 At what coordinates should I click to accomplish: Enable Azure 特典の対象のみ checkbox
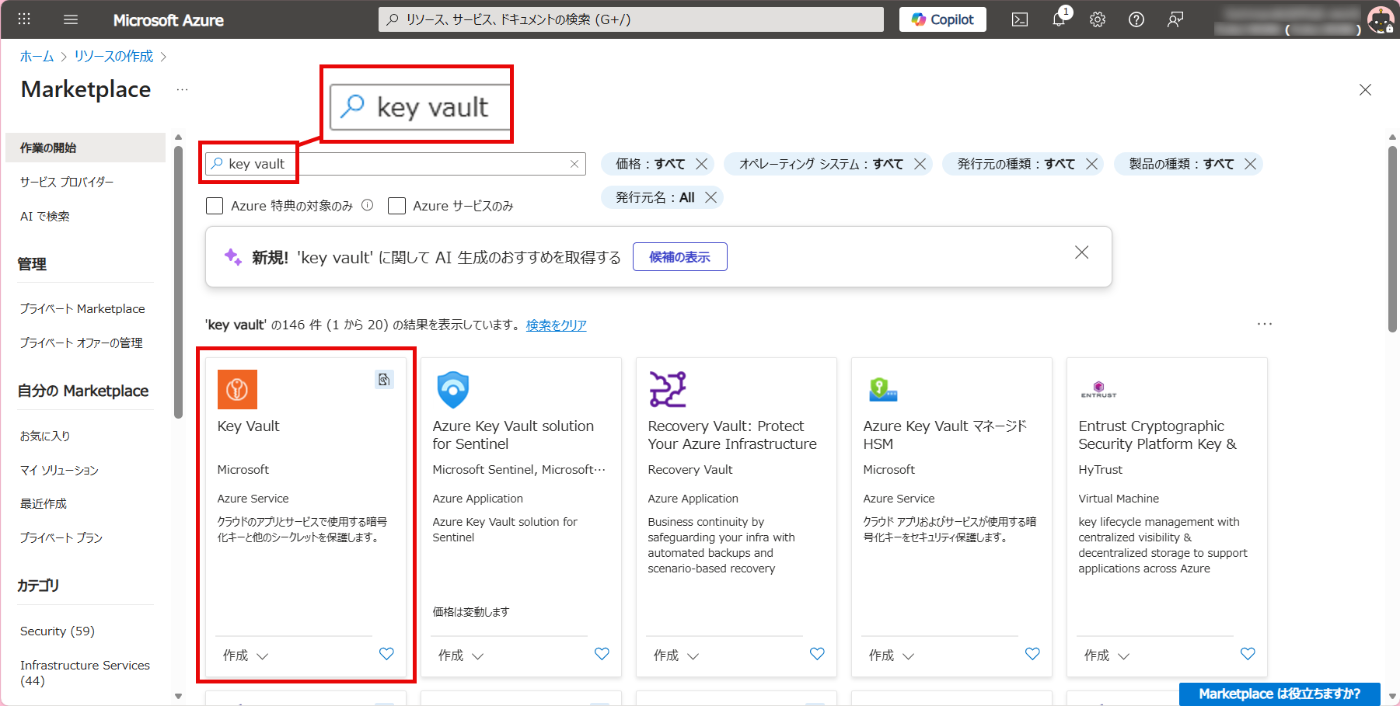point(214,206)
